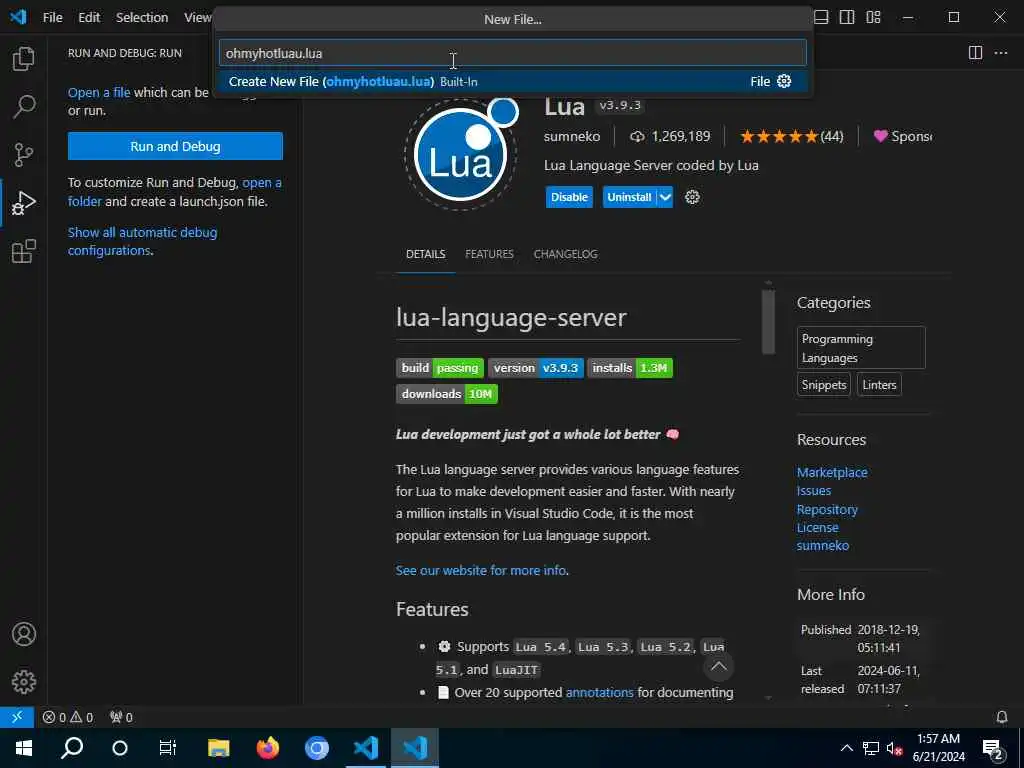1024x768 pixels.
Task: Select Create New File ohmyhotluau.lua entry
Action: click(x=513, y=82)
